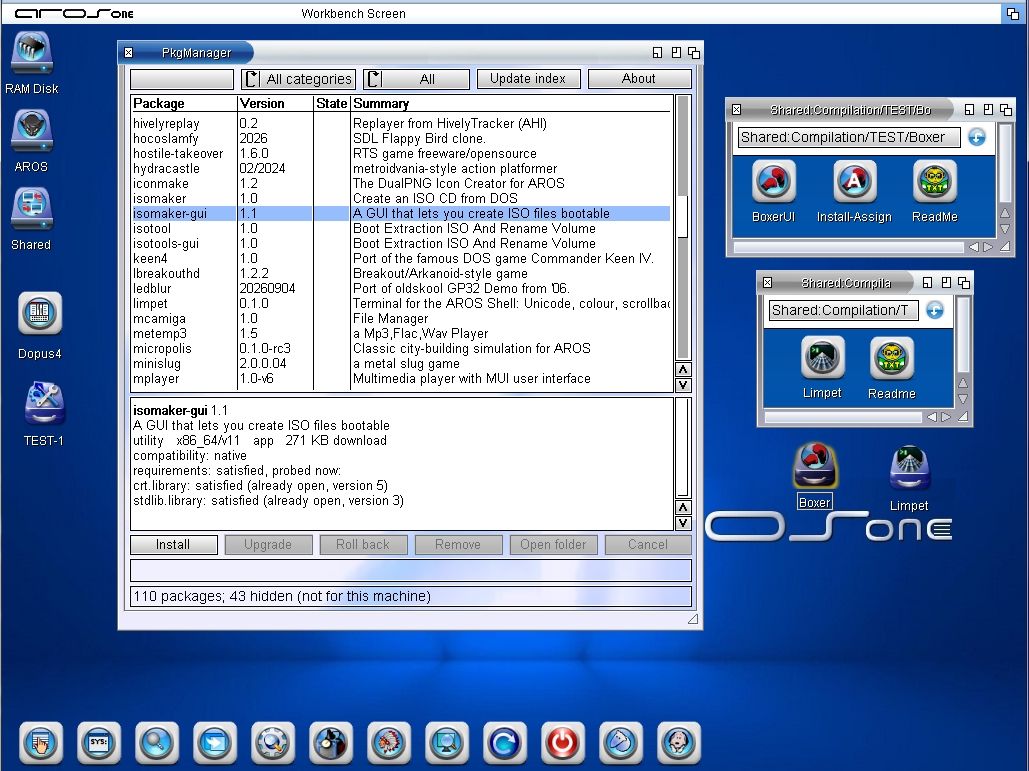
Task: Select the micropolis package row
Action: (x=401, y=348)
